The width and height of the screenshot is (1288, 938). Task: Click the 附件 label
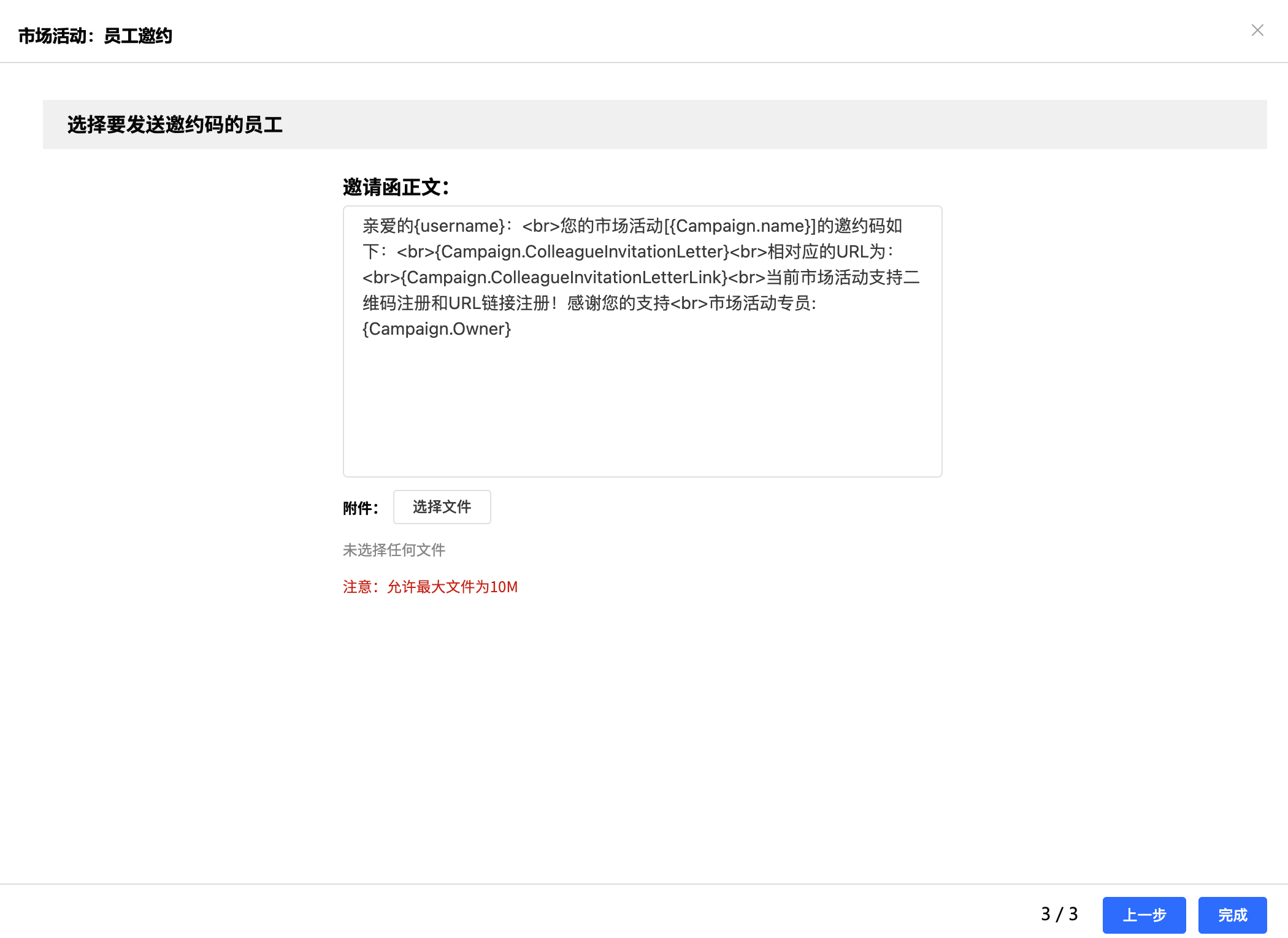pyautogui.click(x=360, y=508)
